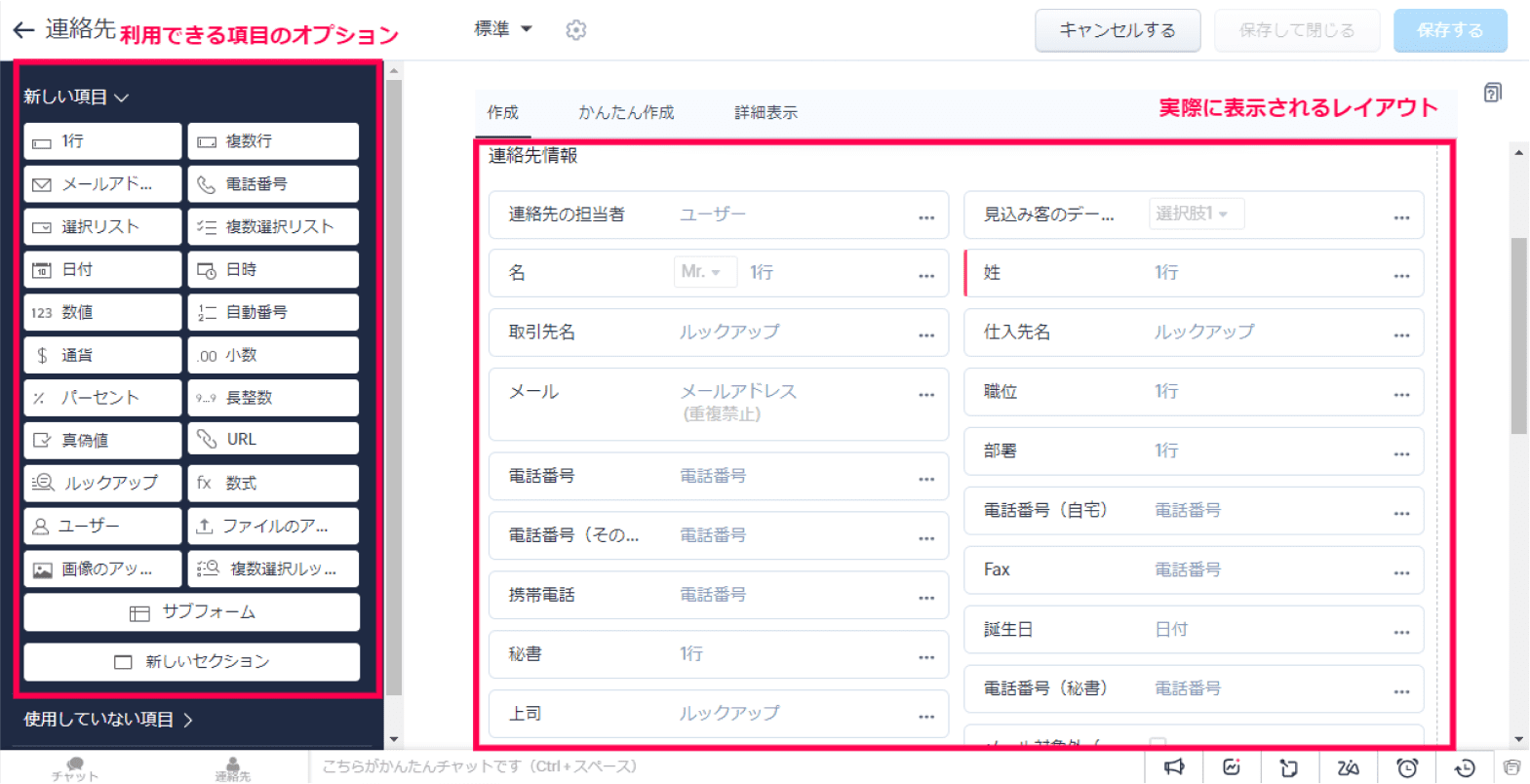Click the 秘書 field label

(x=525, y=654)
